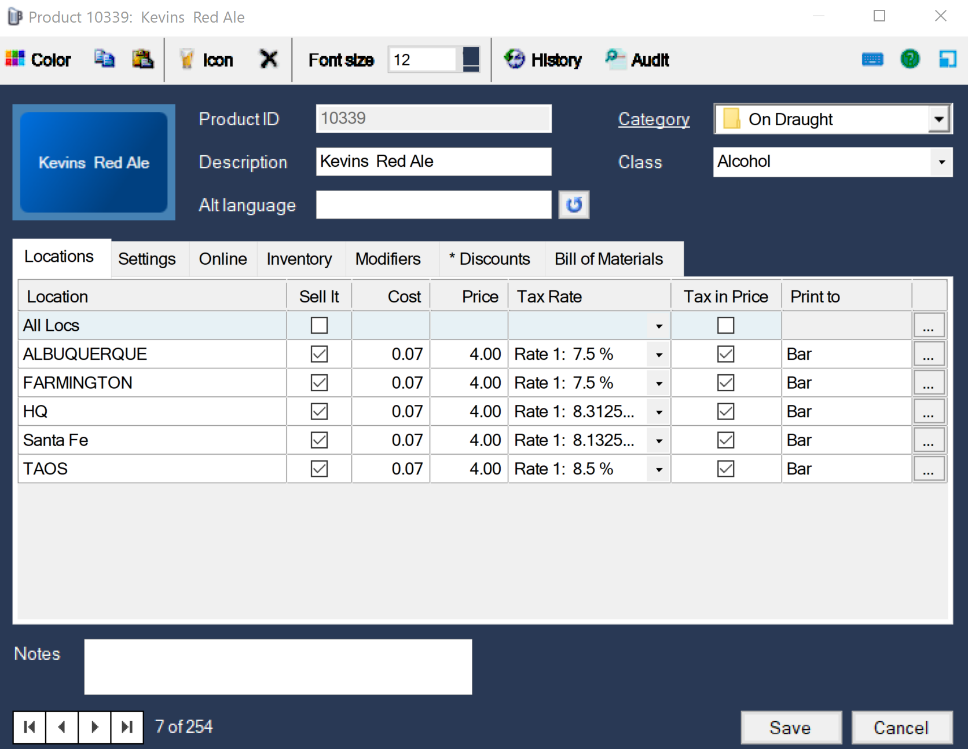
Task: Open Tax Rate dropdown for ALBUQUERQUE
Action: (659, 355)
